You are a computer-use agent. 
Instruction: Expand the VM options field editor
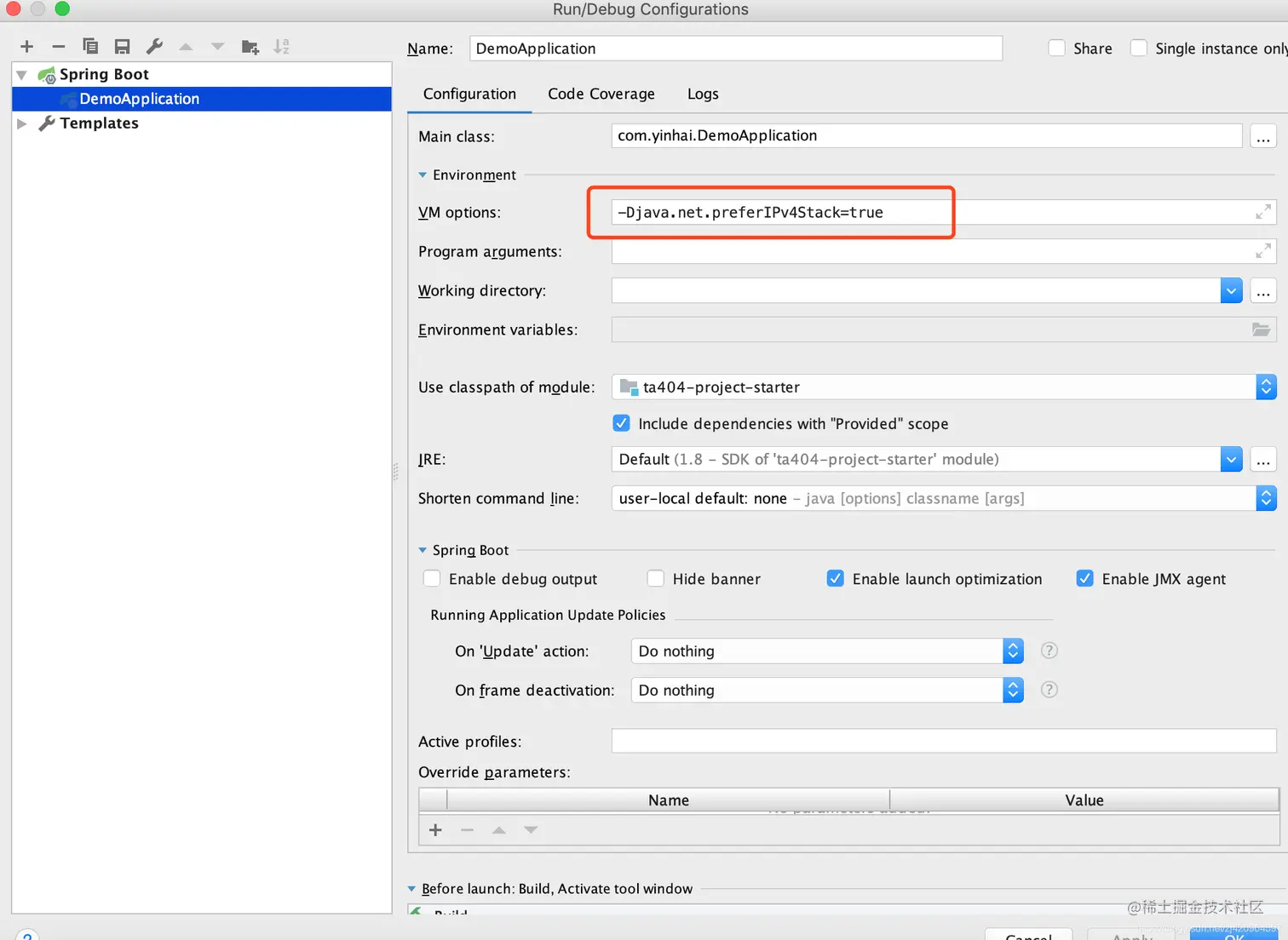[x=1263, y=212]
